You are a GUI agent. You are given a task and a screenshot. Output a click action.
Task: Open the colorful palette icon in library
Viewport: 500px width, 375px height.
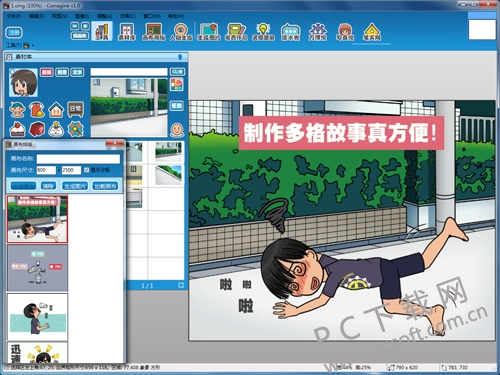(x=177, y=85)
